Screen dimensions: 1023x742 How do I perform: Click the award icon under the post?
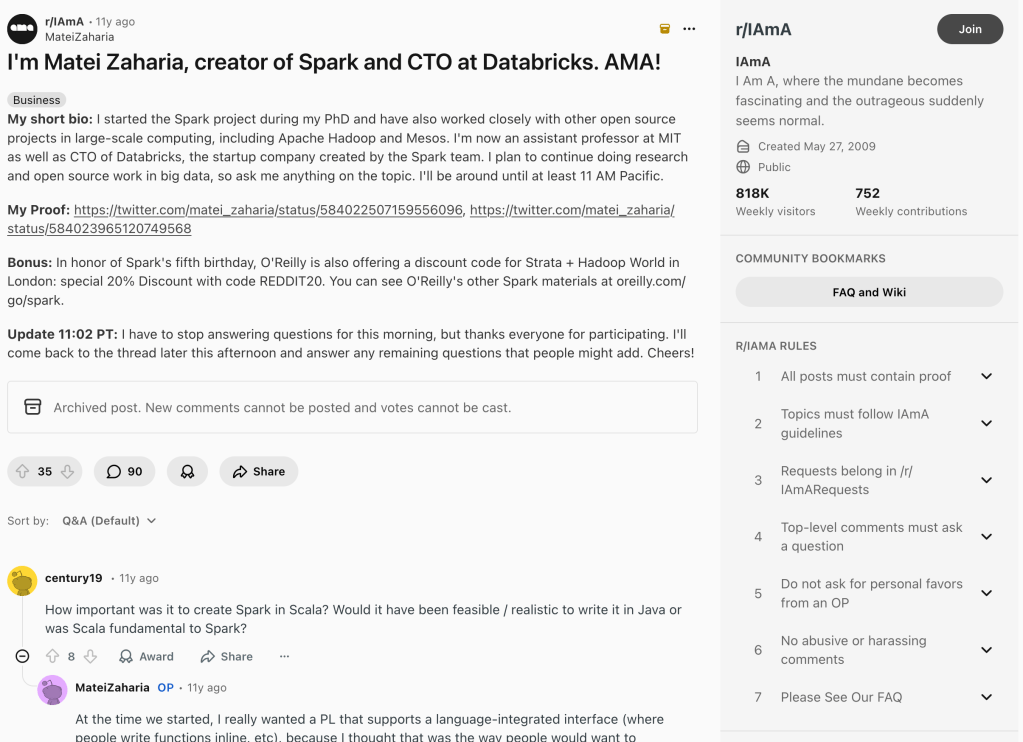click(187, 471)
